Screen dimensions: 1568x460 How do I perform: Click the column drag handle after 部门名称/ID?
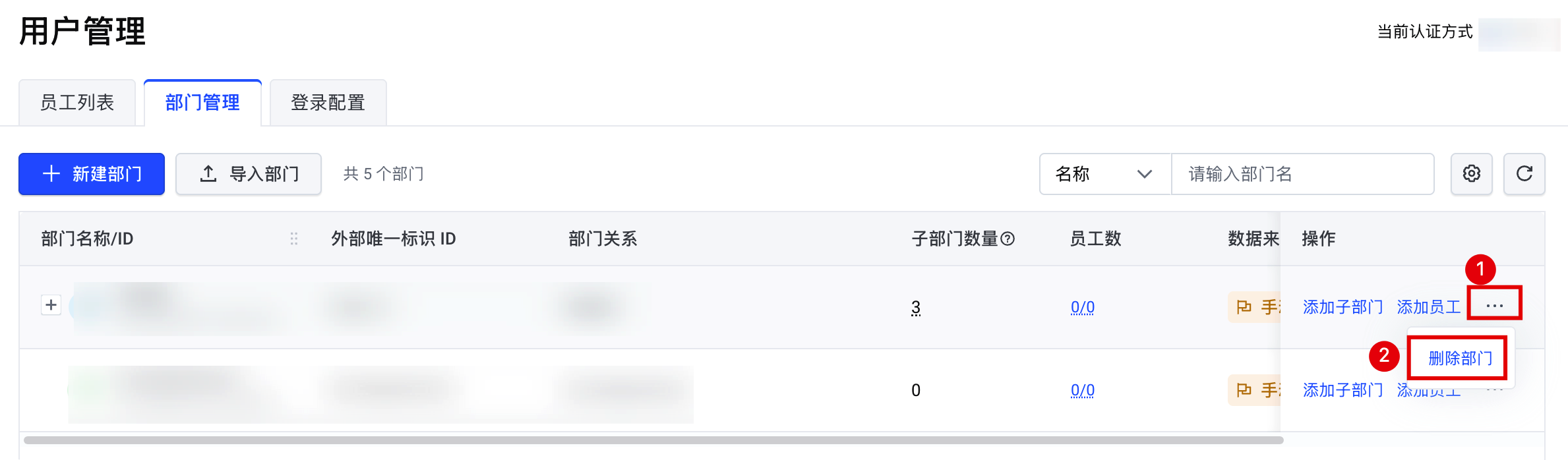click(x=294, y=239)
